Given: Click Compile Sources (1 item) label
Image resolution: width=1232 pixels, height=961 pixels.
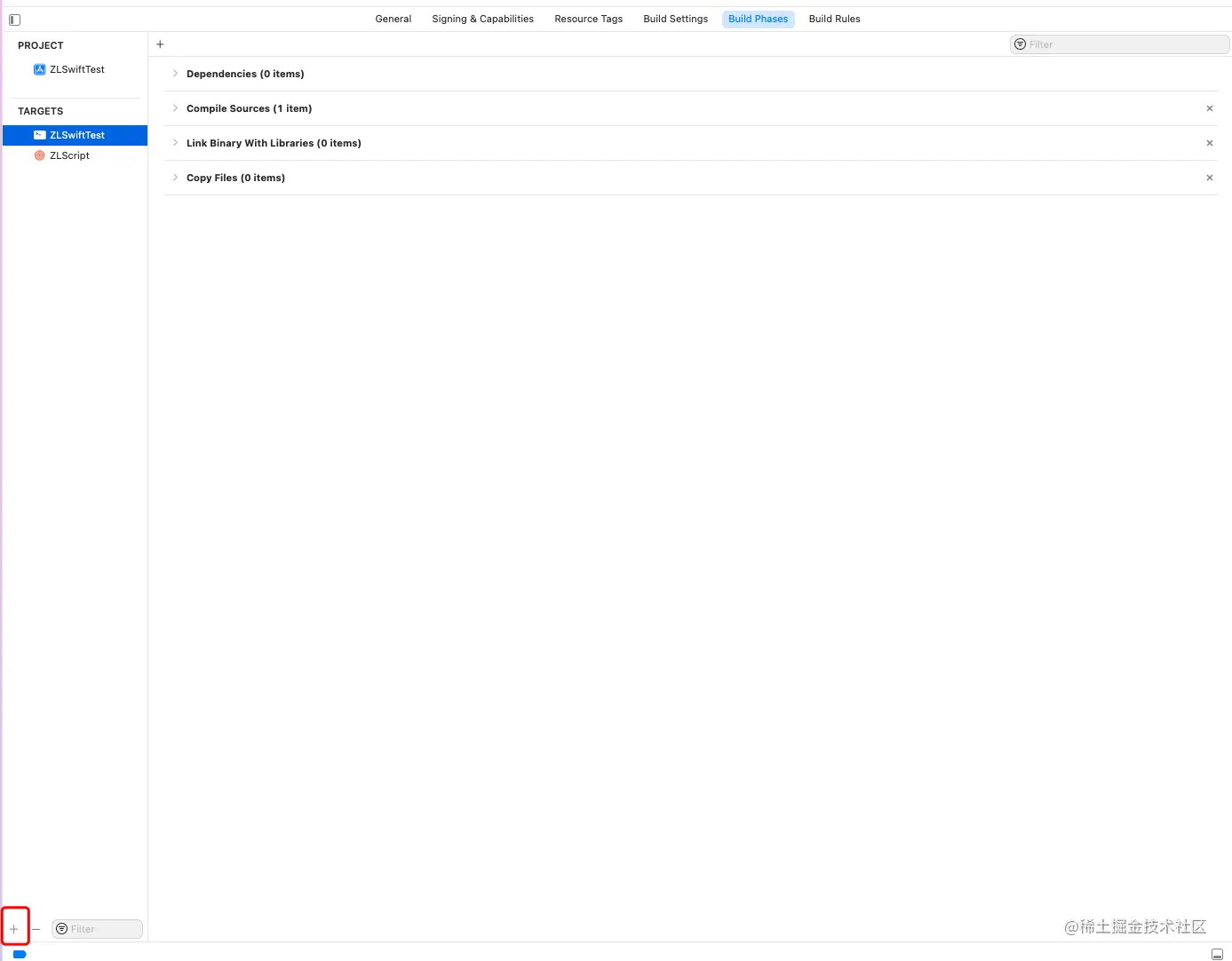Looking at the screenshot, I should click(250, 108).
